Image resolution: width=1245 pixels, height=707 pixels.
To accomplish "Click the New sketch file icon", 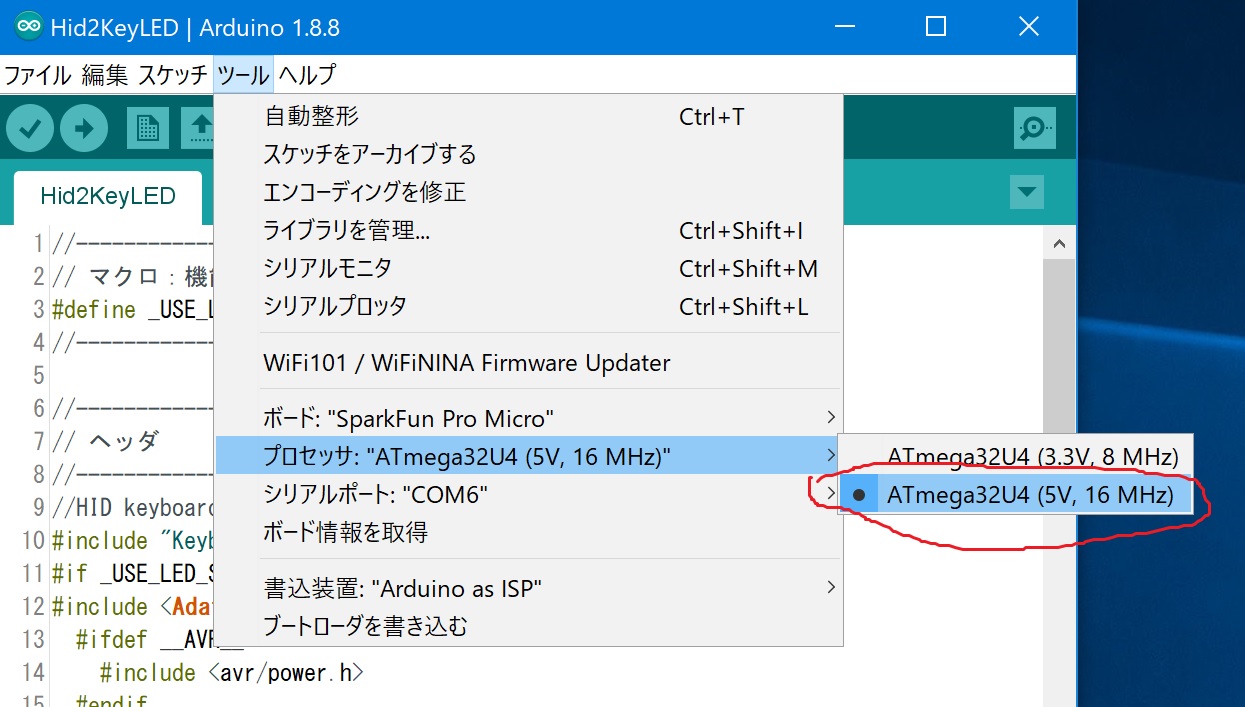I will [148, 128].
